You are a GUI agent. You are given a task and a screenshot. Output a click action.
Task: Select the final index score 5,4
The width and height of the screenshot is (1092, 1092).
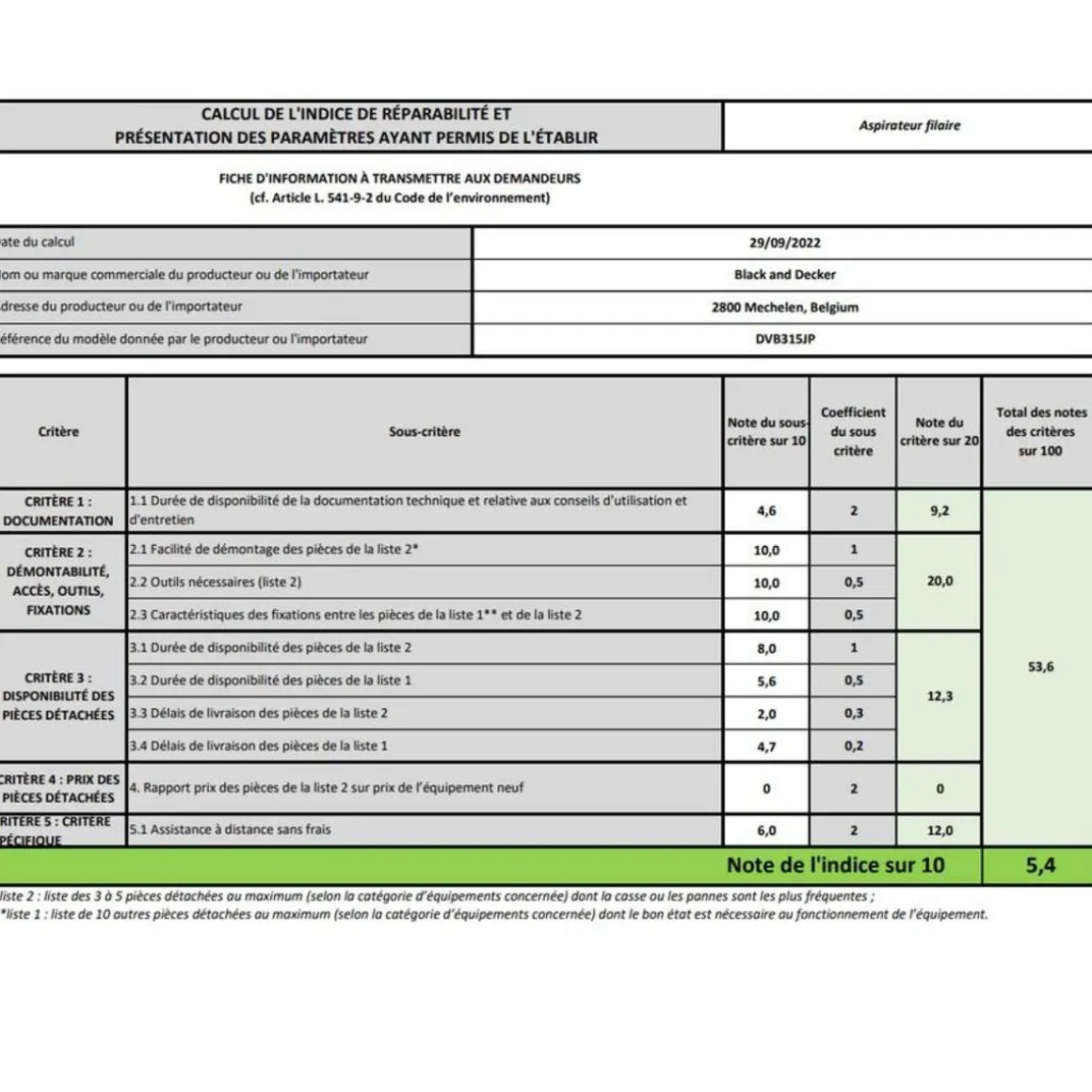coord(1040,865)
